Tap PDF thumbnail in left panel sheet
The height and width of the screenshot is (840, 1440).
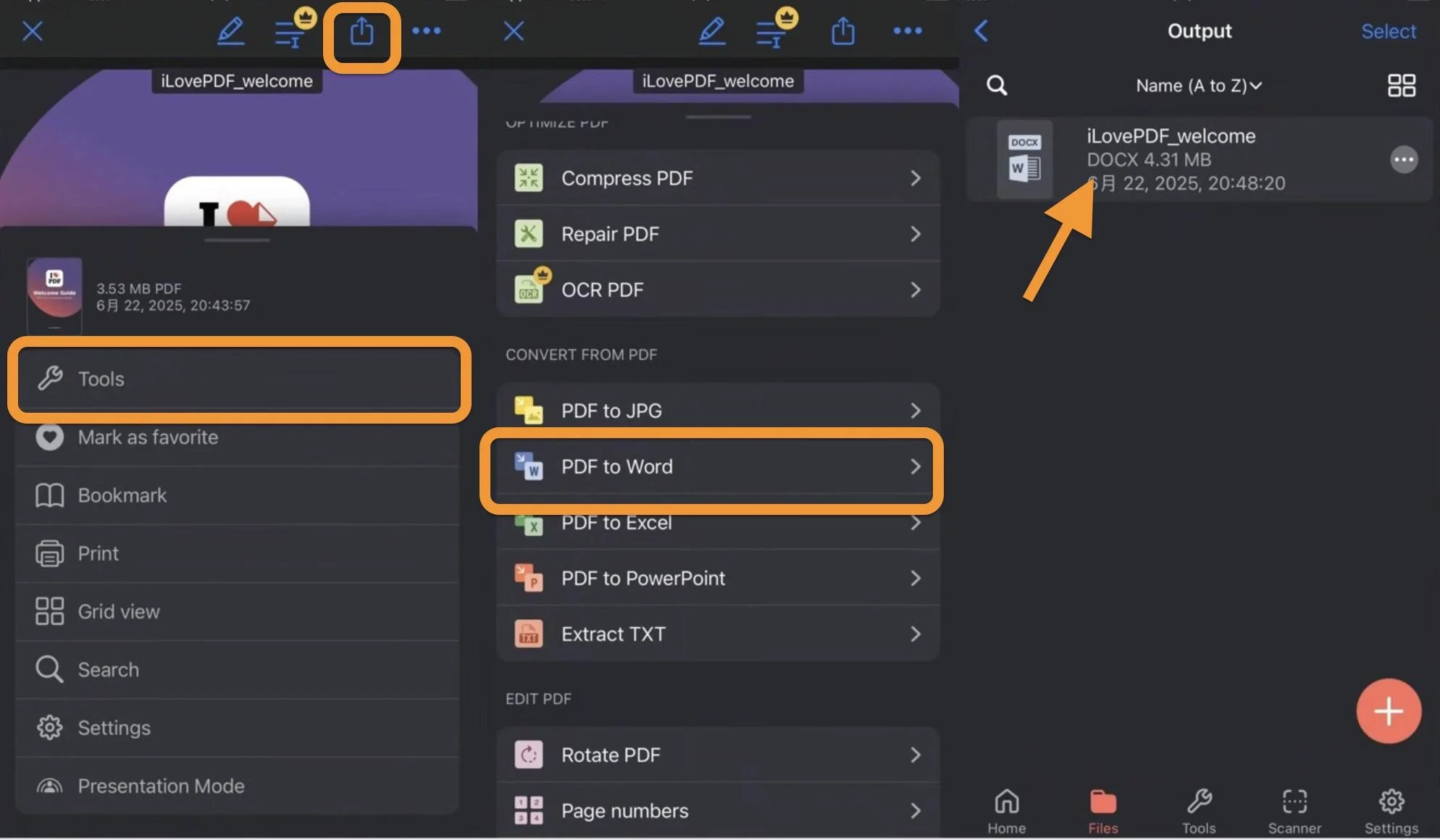click(x=54, y=295)
